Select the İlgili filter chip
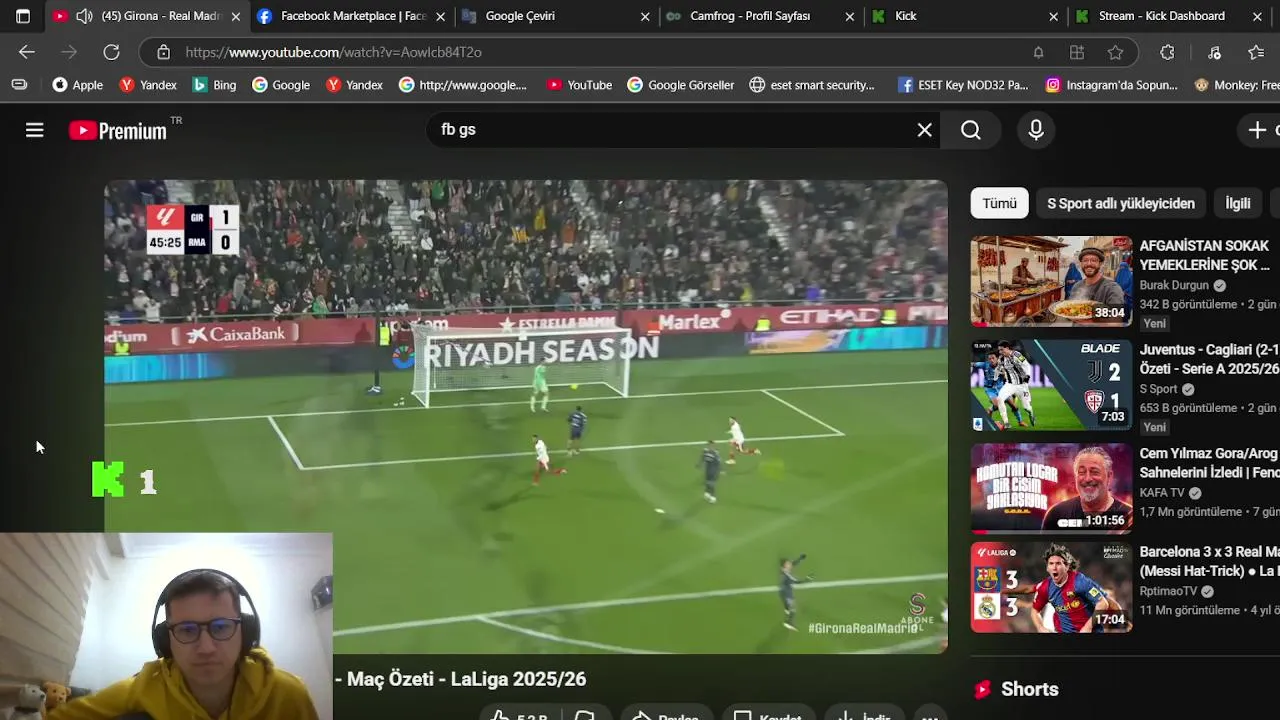The width and height of the screenshot is (1280, 720). pos(1238,203)
